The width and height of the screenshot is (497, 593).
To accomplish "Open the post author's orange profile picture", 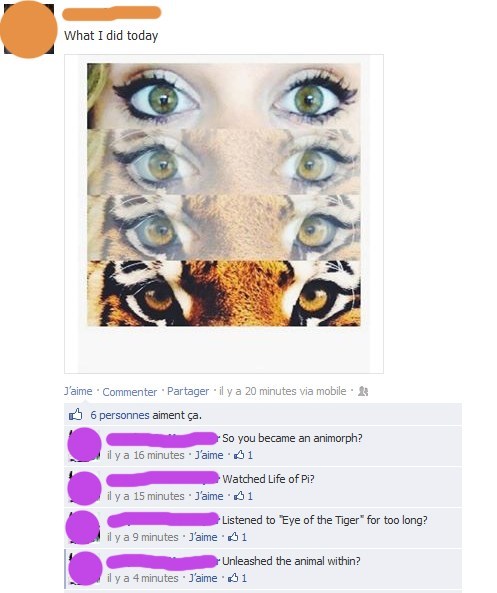I will tap(29, 29).
